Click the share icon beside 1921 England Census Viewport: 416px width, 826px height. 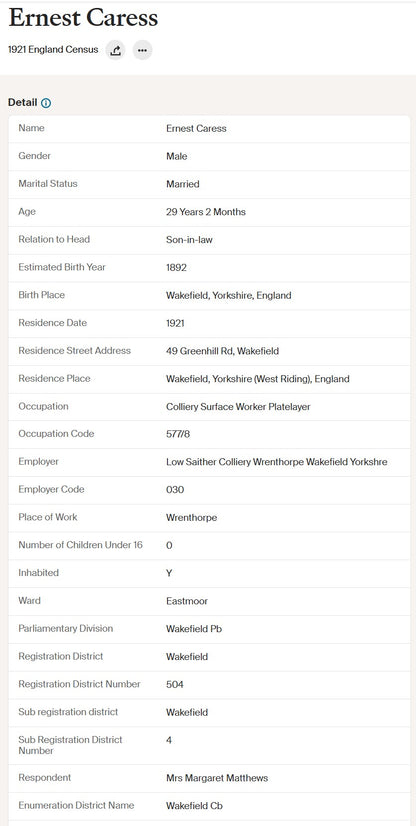coord(116,50)
